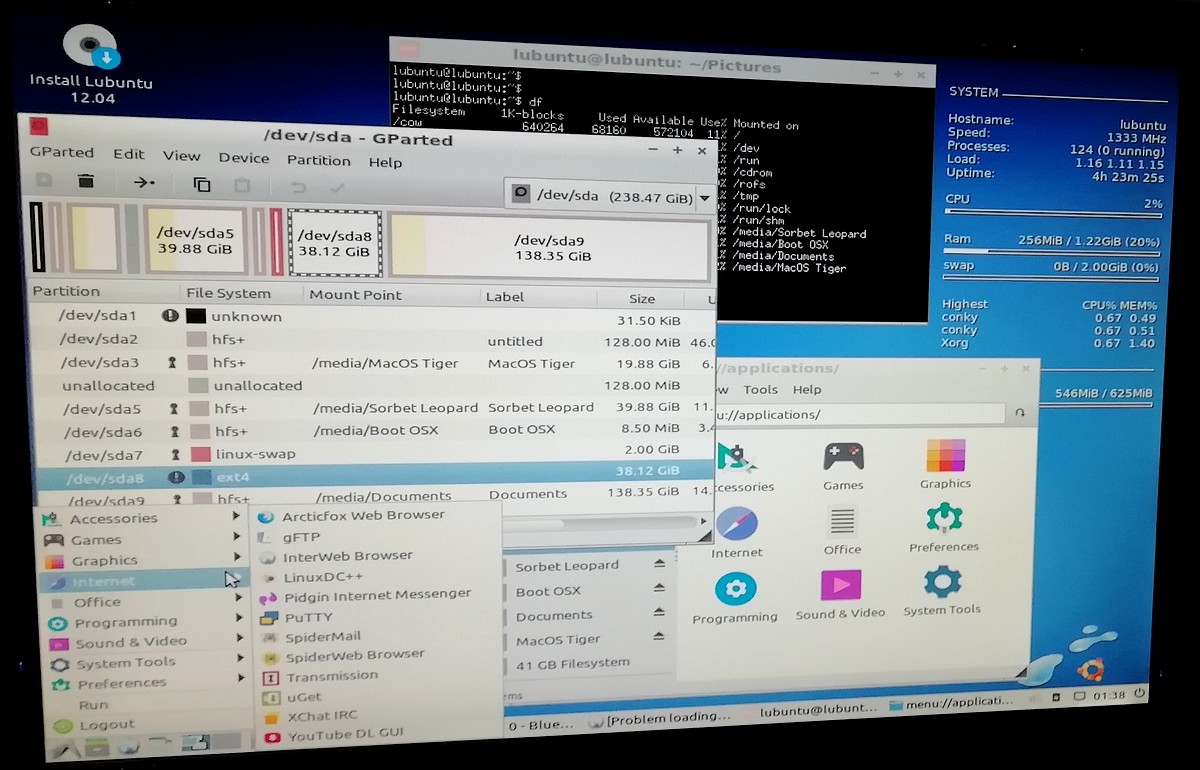Click the menu://applications/ address field
The image size is (1200, 770).
(860, 414)
